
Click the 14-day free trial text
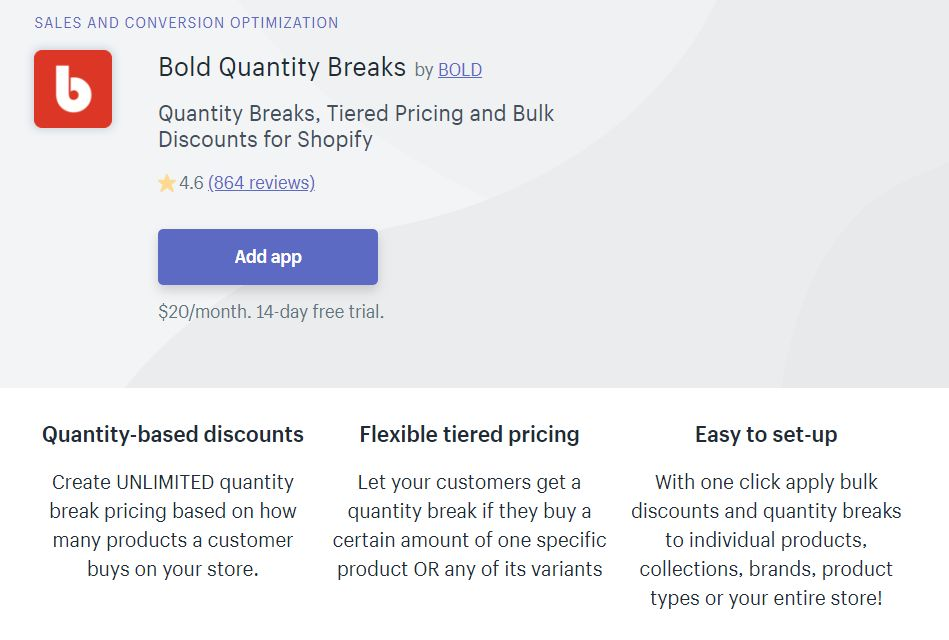[320, 312]
